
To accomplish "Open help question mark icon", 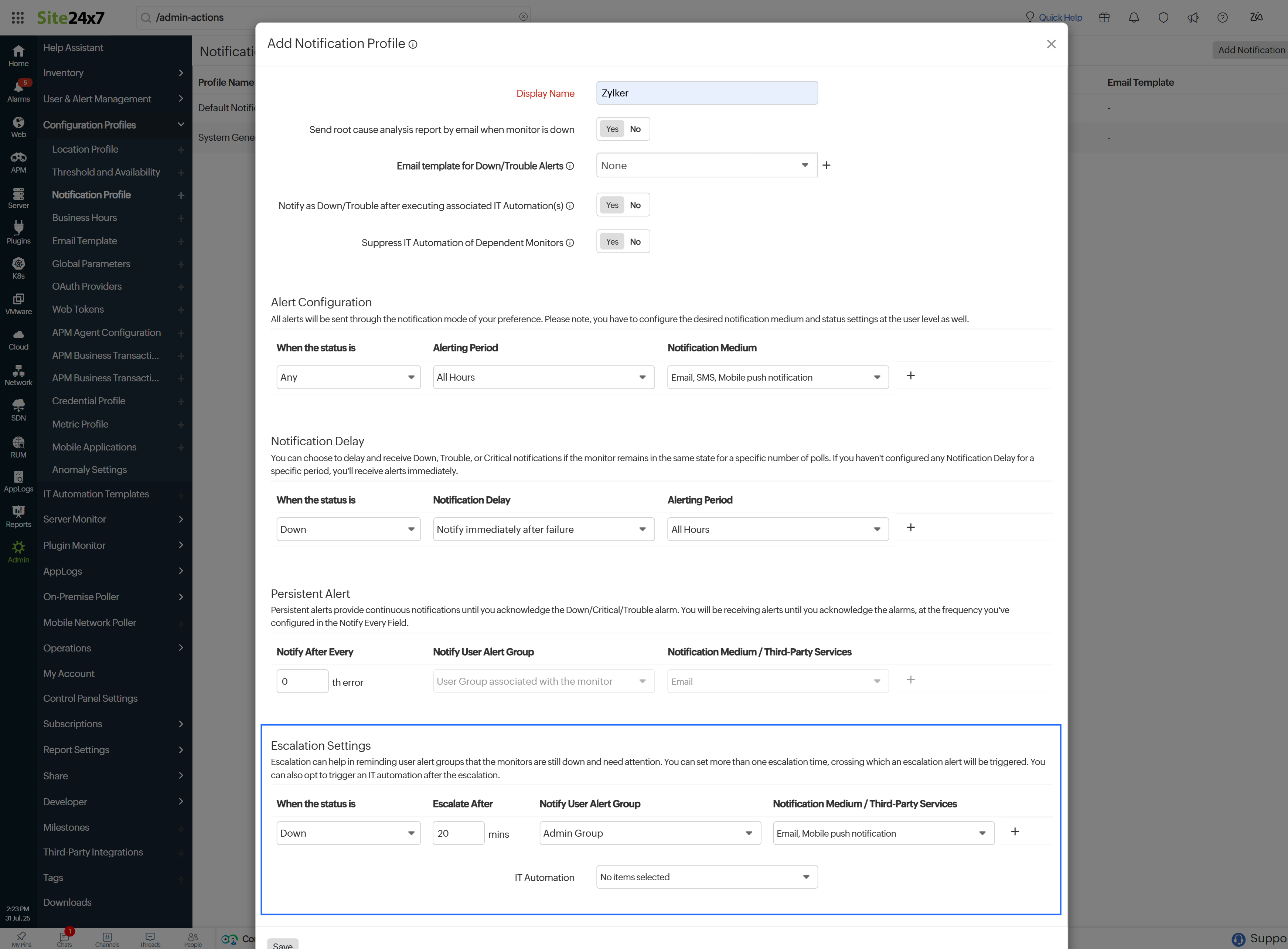I will tap(1223, 17).
